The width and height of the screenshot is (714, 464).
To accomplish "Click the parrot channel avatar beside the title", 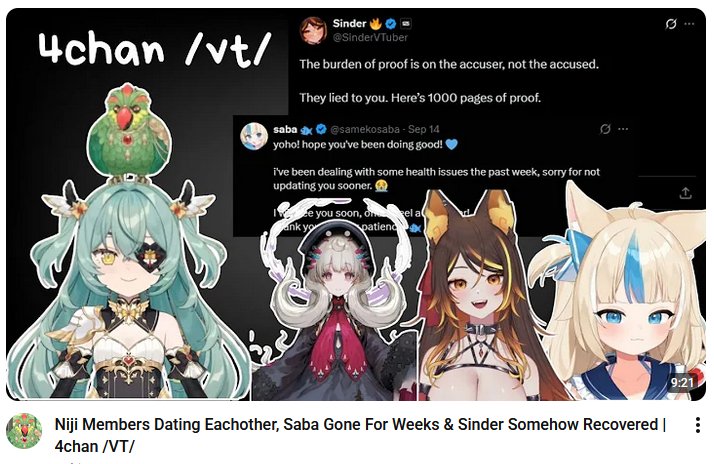I will pos(24,431).
